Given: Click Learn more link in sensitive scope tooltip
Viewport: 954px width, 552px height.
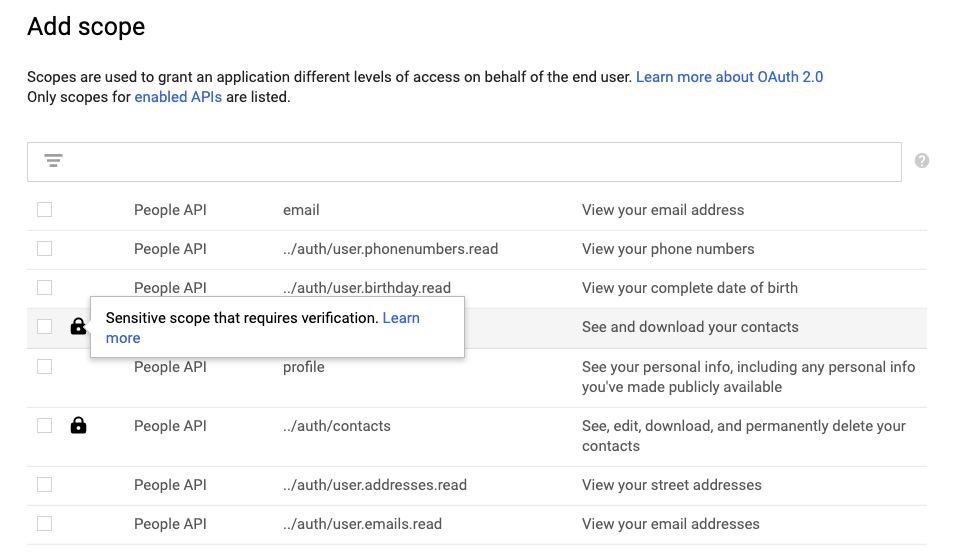Looking at the screenshot, I should [400, 318].
